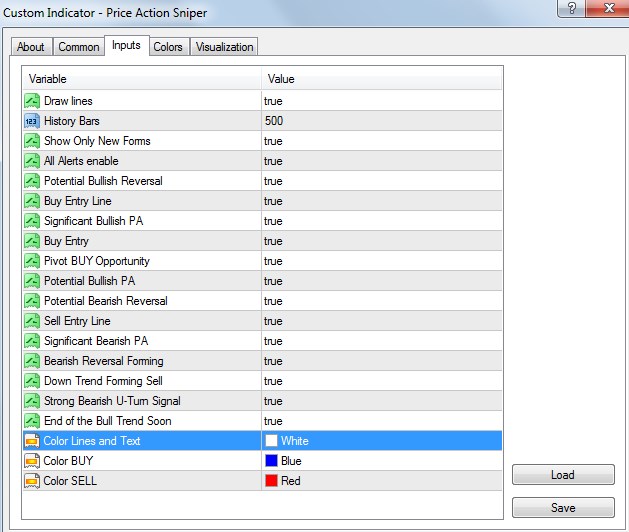Click the icon beside Significant Bearish PA
Image resolution: width=629 pixels, height=532 pixels.
pos(32,341)
